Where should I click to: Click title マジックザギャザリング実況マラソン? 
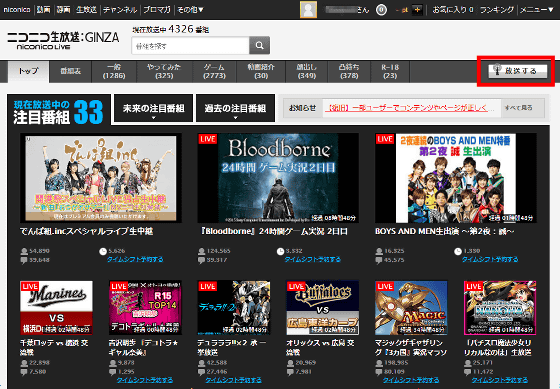[411, 347]
